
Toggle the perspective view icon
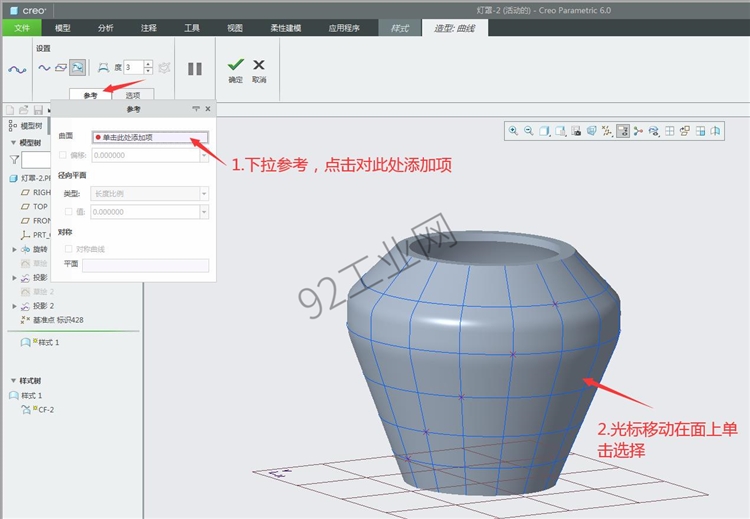[x=592, y=131]
